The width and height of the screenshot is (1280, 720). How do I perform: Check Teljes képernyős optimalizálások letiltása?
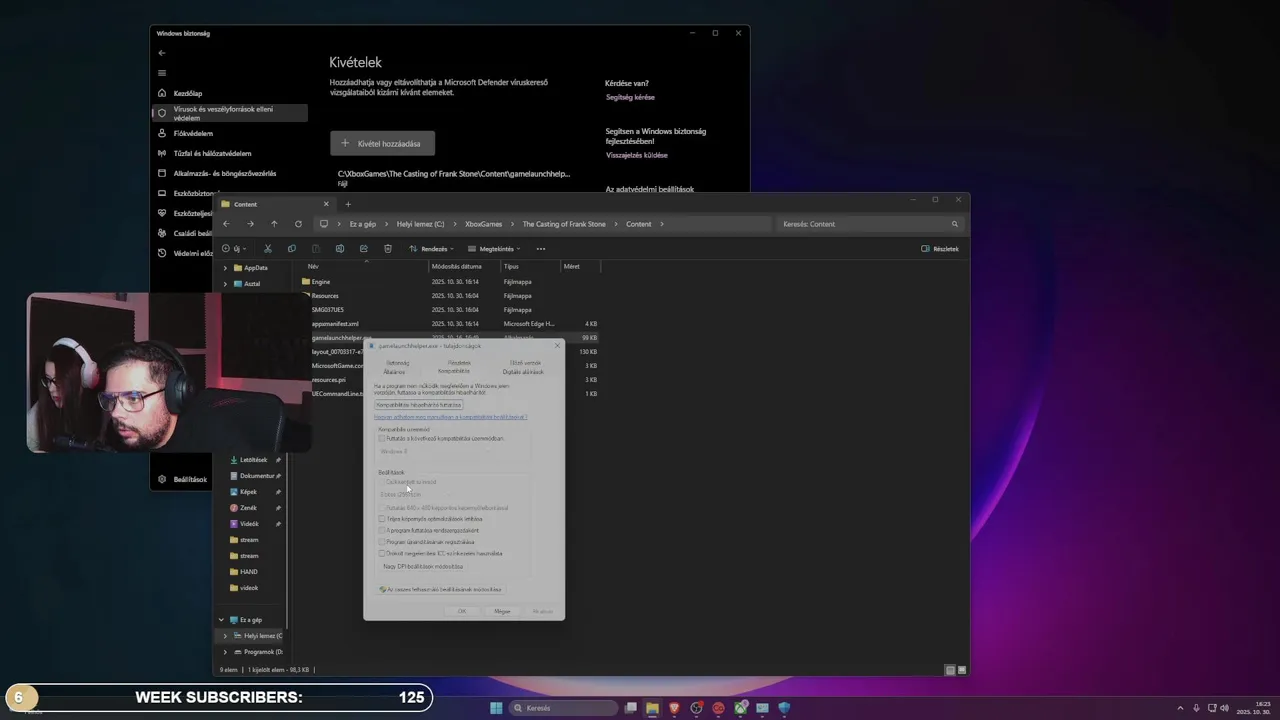point(382,519)
